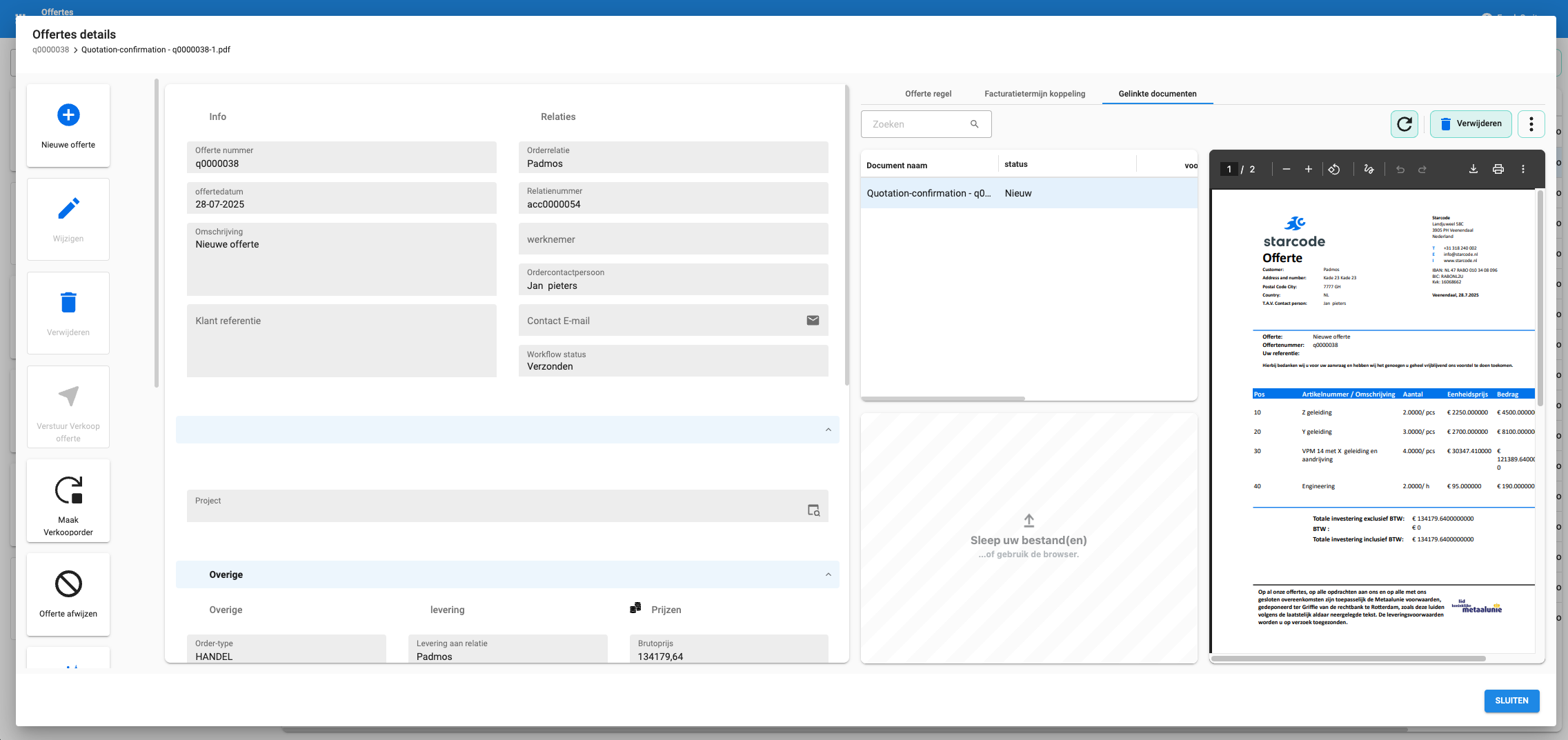Refresh the linked documents list

pyautogui.click(x=1404, y=124)
